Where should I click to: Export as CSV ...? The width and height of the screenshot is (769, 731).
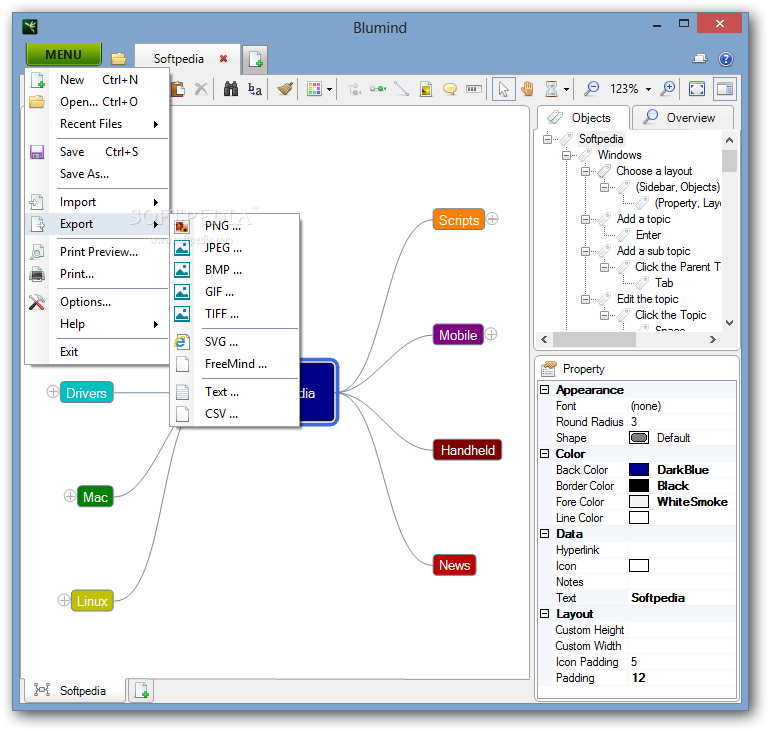pos(235,414)
